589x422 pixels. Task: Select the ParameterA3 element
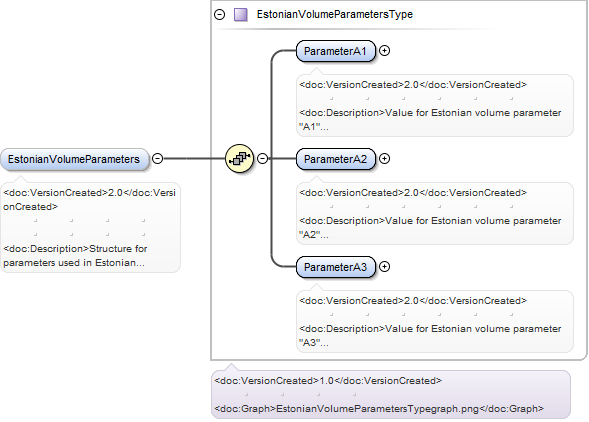click(335, 267)
